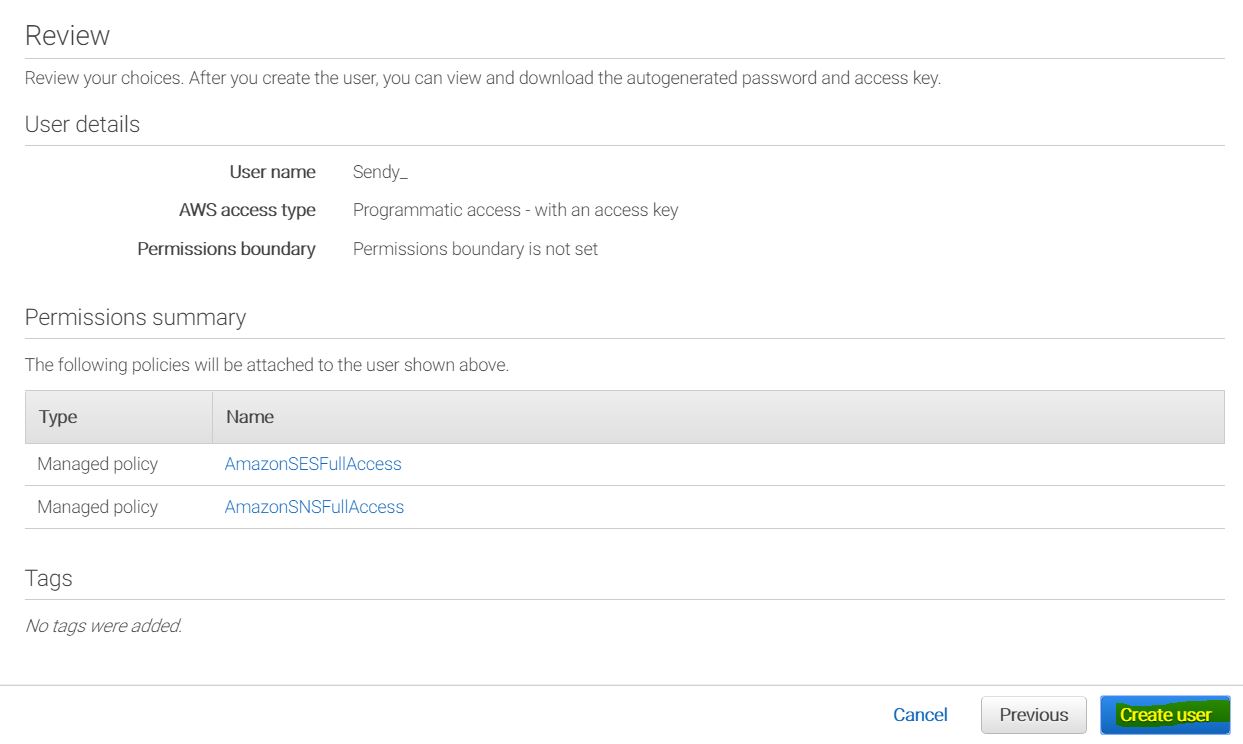Screen dimensions: 1243x744
Task: Click the Name column header
Action: pyautogui.click(x=250, y=417)
